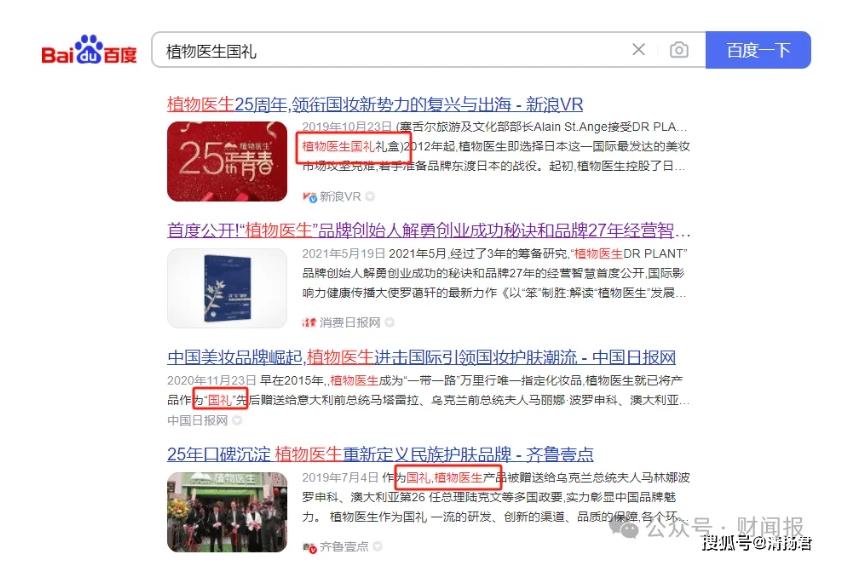
Task: Click the Baidu logo
Action: coord(89,50)
